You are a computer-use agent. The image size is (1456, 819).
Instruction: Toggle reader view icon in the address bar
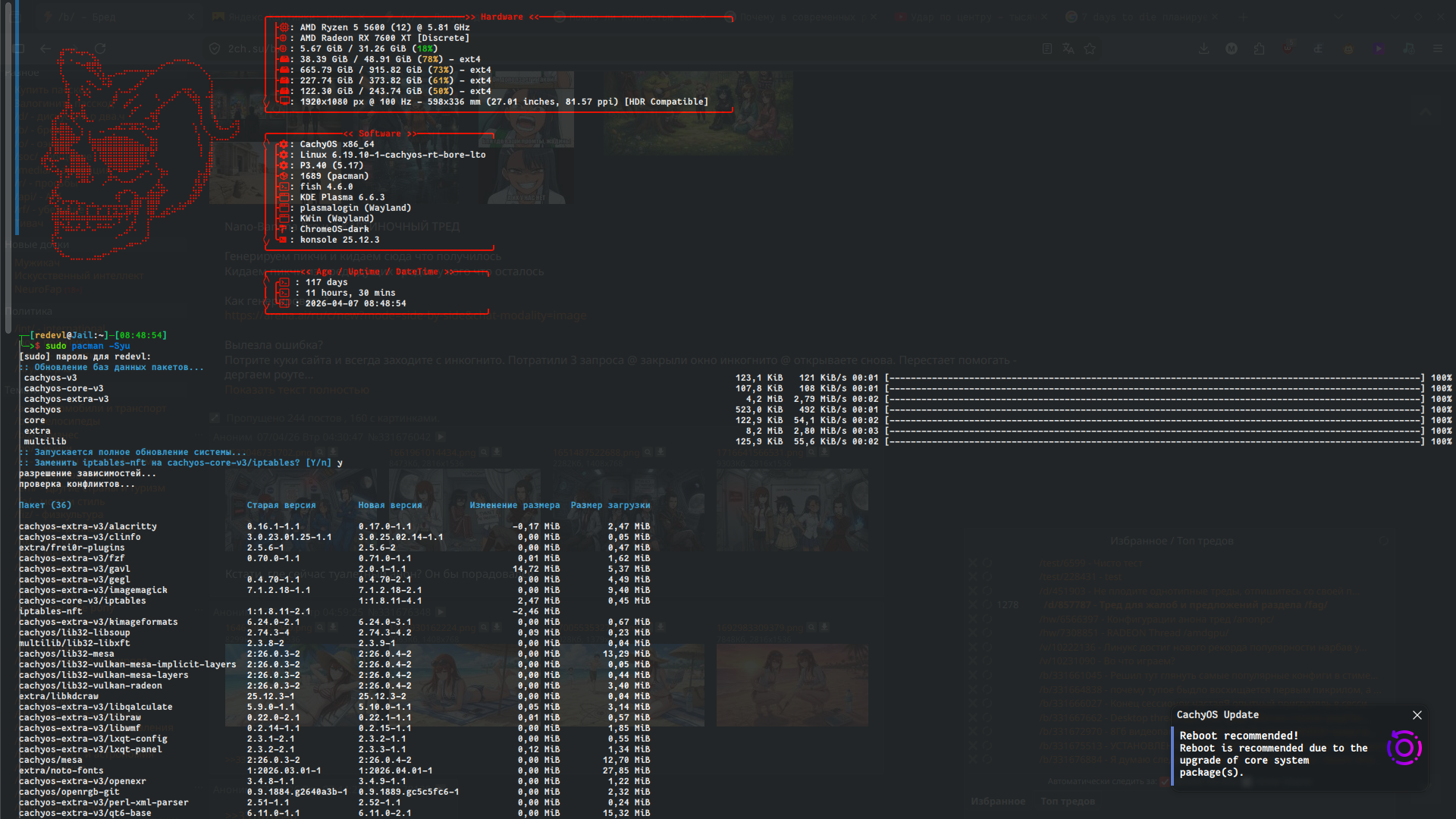pyautogui.click(x=1047, y=49)
